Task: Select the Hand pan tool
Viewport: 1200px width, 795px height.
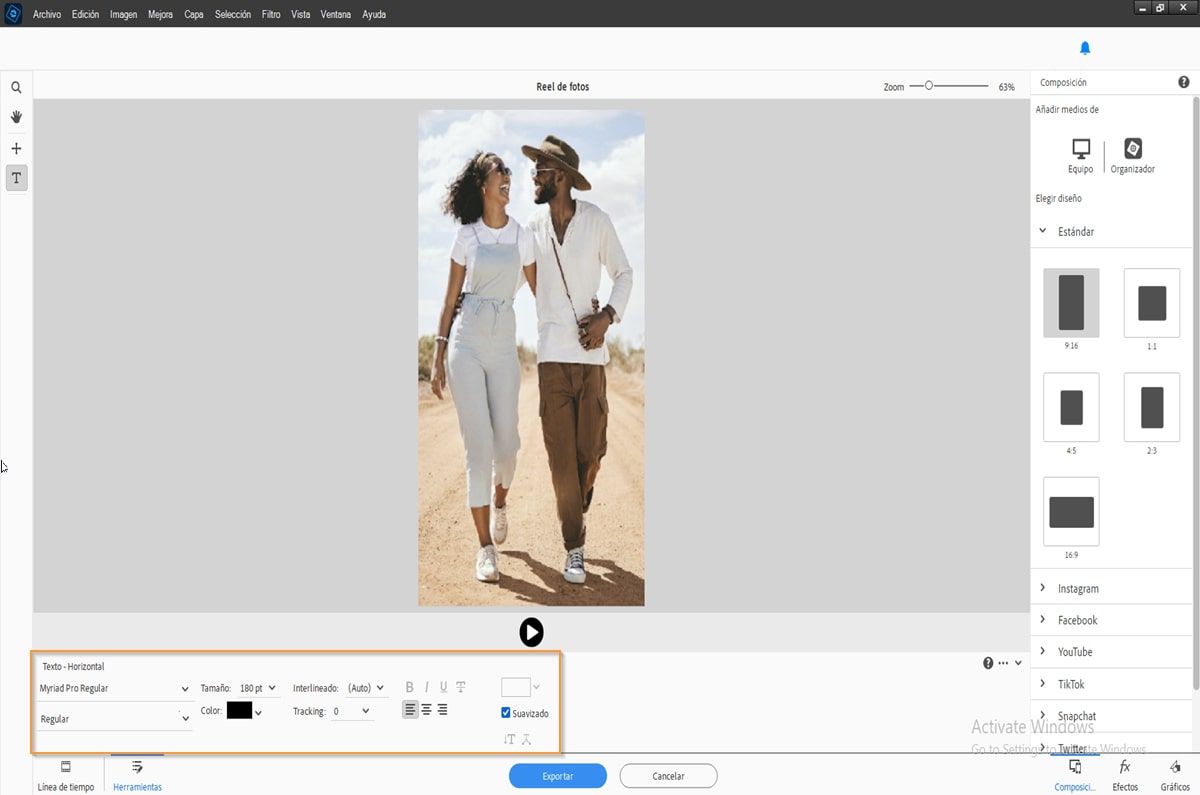Action: pos(16,117)
